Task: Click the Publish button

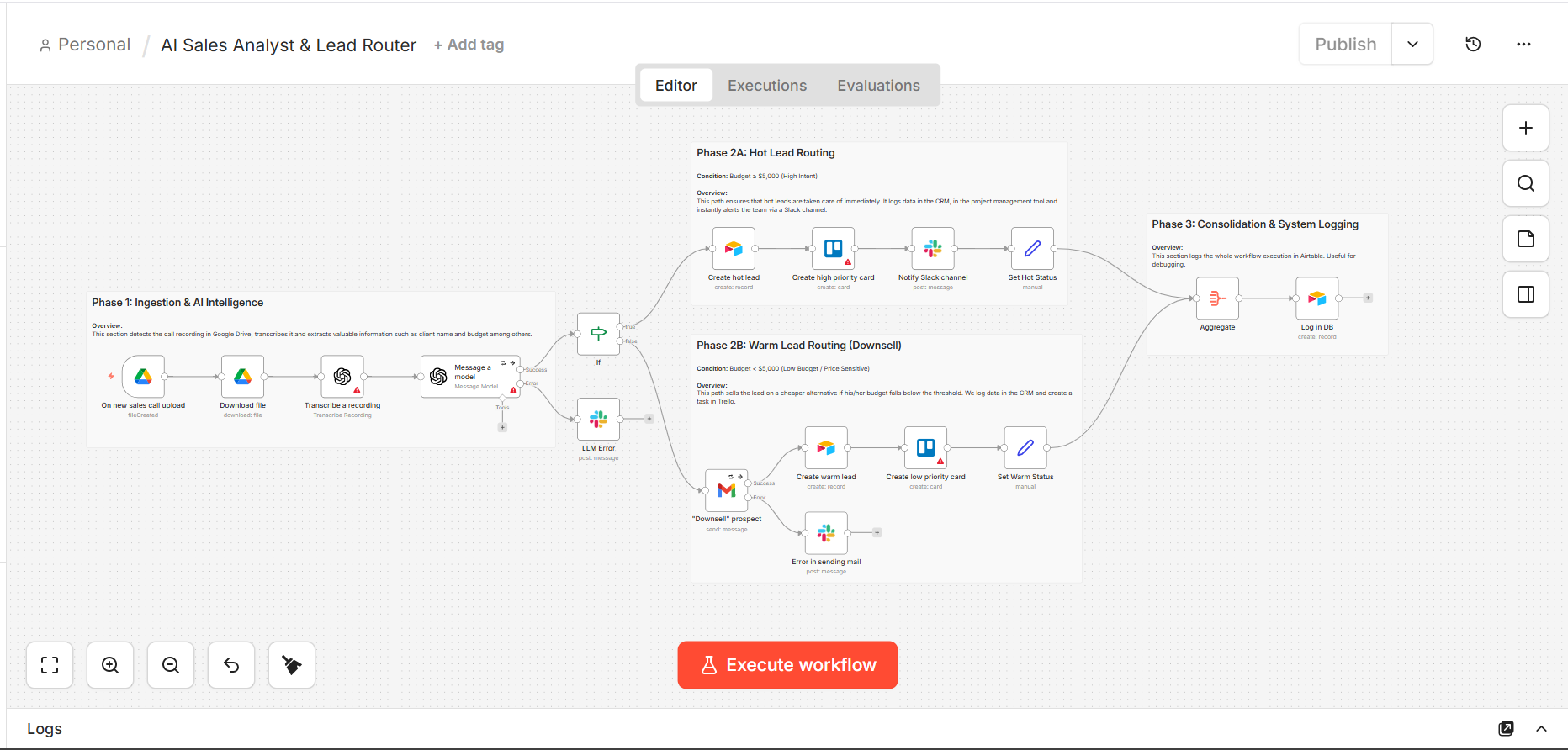Action: point(1345,45)
